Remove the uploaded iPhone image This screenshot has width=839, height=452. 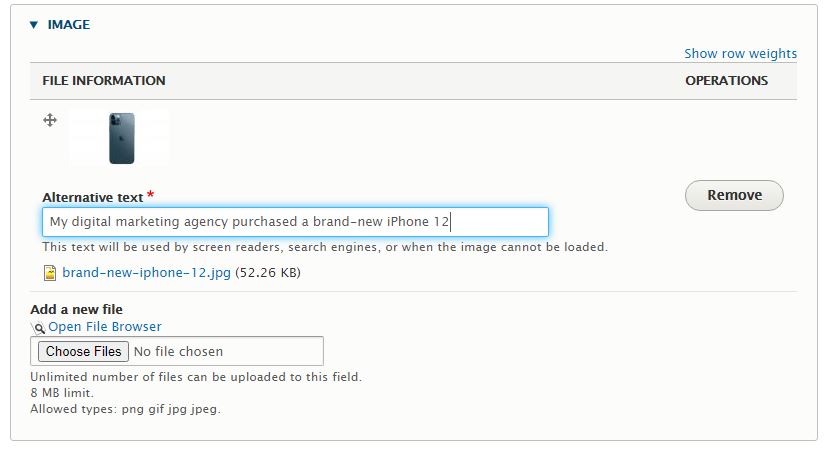pos(734,195)
